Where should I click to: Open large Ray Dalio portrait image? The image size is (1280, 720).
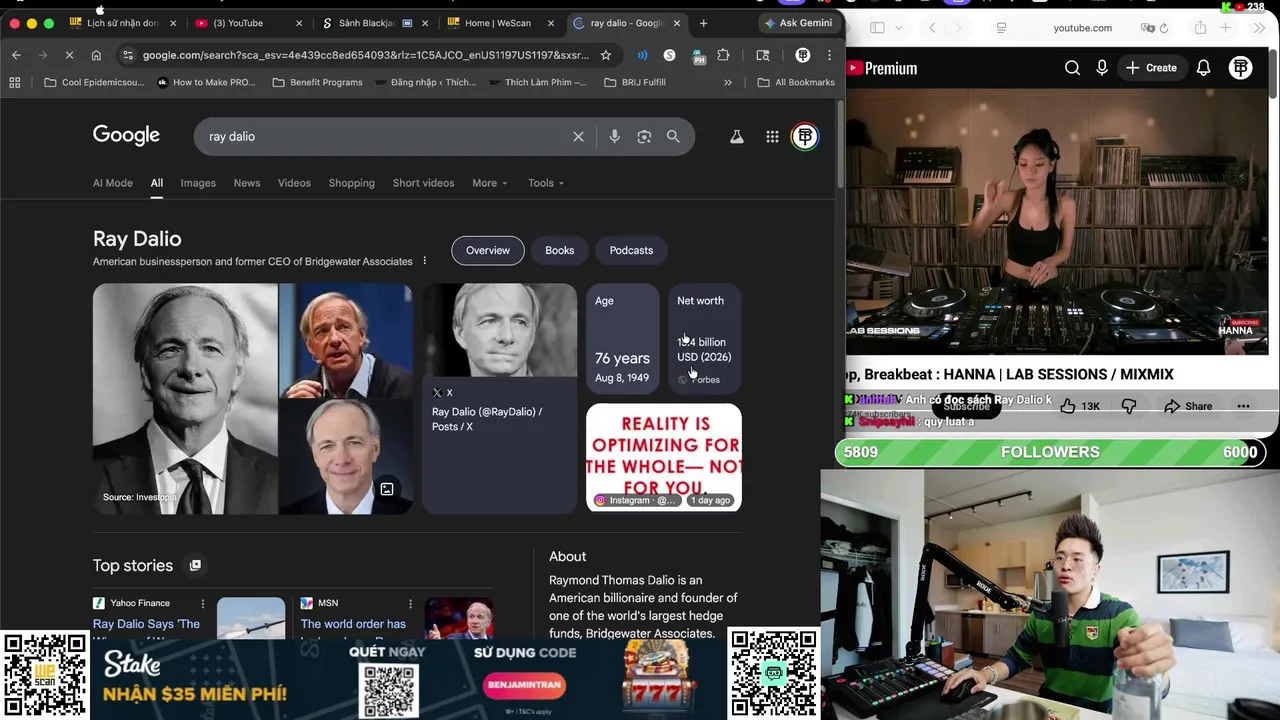tap(185, 399)
